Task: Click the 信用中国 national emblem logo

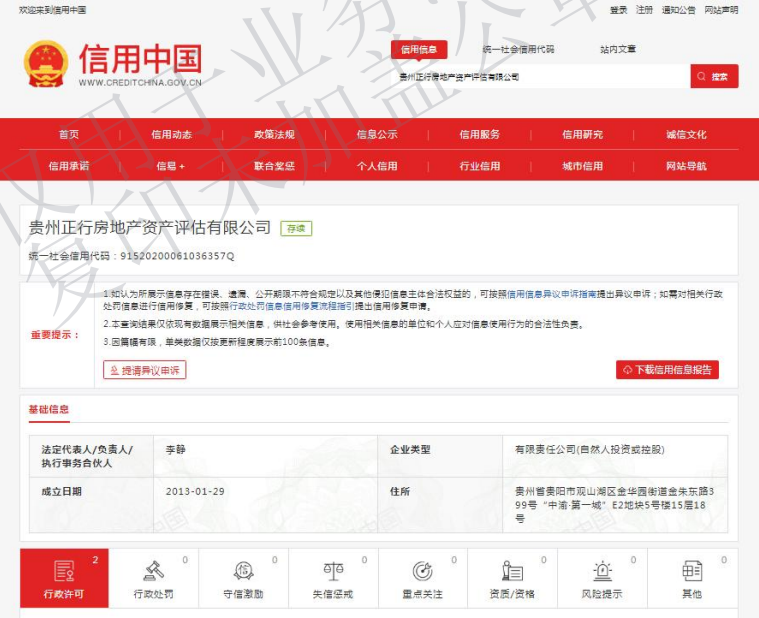Action: coord(45,63)
